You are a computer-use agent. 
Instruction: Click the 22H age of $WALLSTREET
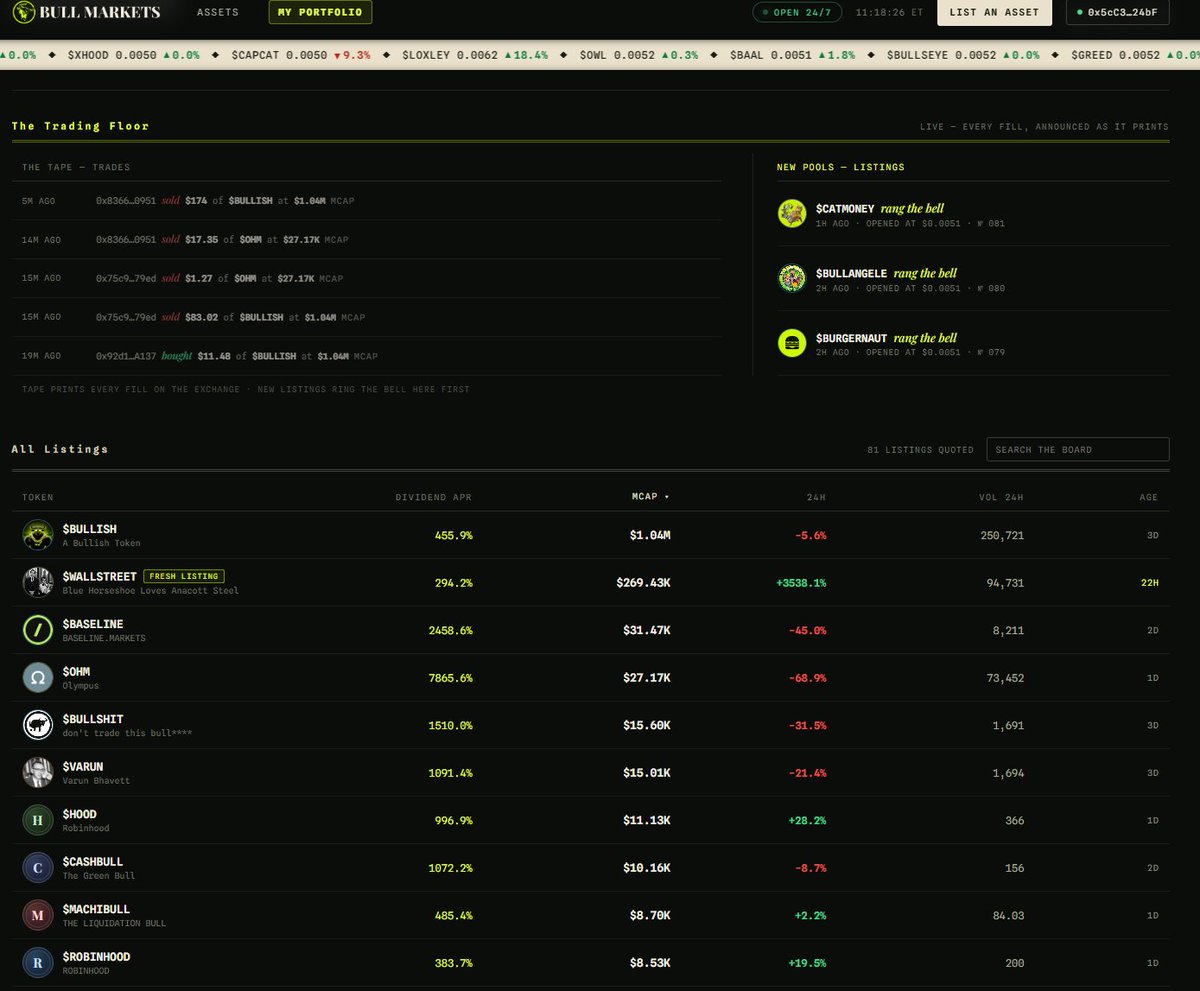(x=1149, y=582)
